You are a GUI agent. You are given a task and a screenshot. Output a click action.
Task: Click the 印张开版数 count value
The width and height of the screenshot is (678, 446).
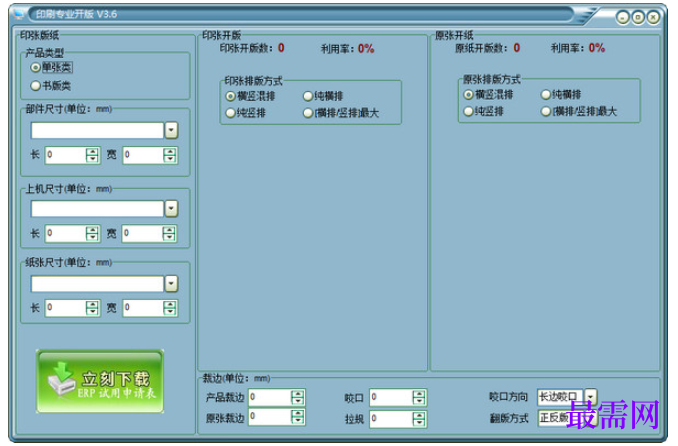coord(281,48)
